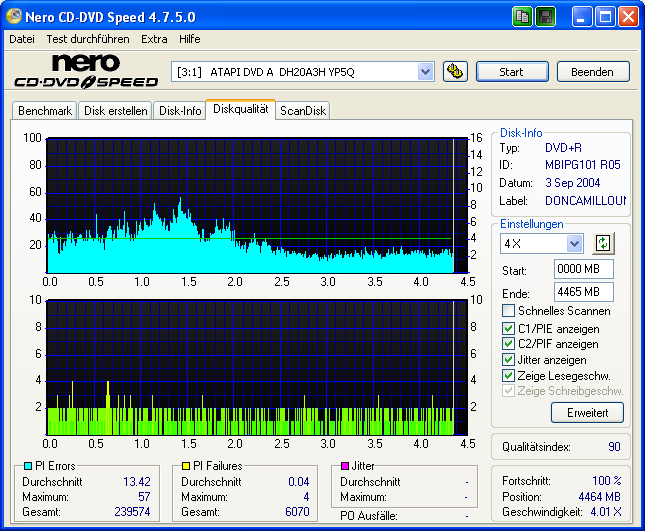Image resolution: width=645 pixels, height=531 pixels.
Task: Click the Nero app icon in title bar
Action: click(14, 16)
